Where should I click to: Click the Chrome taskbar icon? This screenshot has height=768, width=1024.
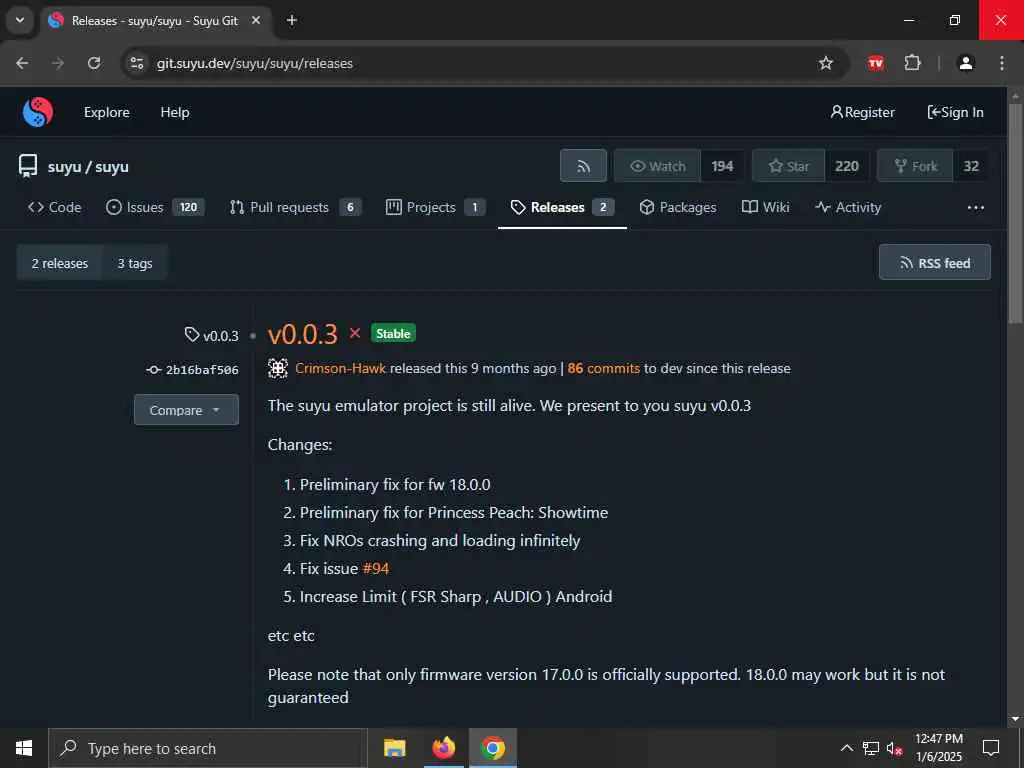493,748
